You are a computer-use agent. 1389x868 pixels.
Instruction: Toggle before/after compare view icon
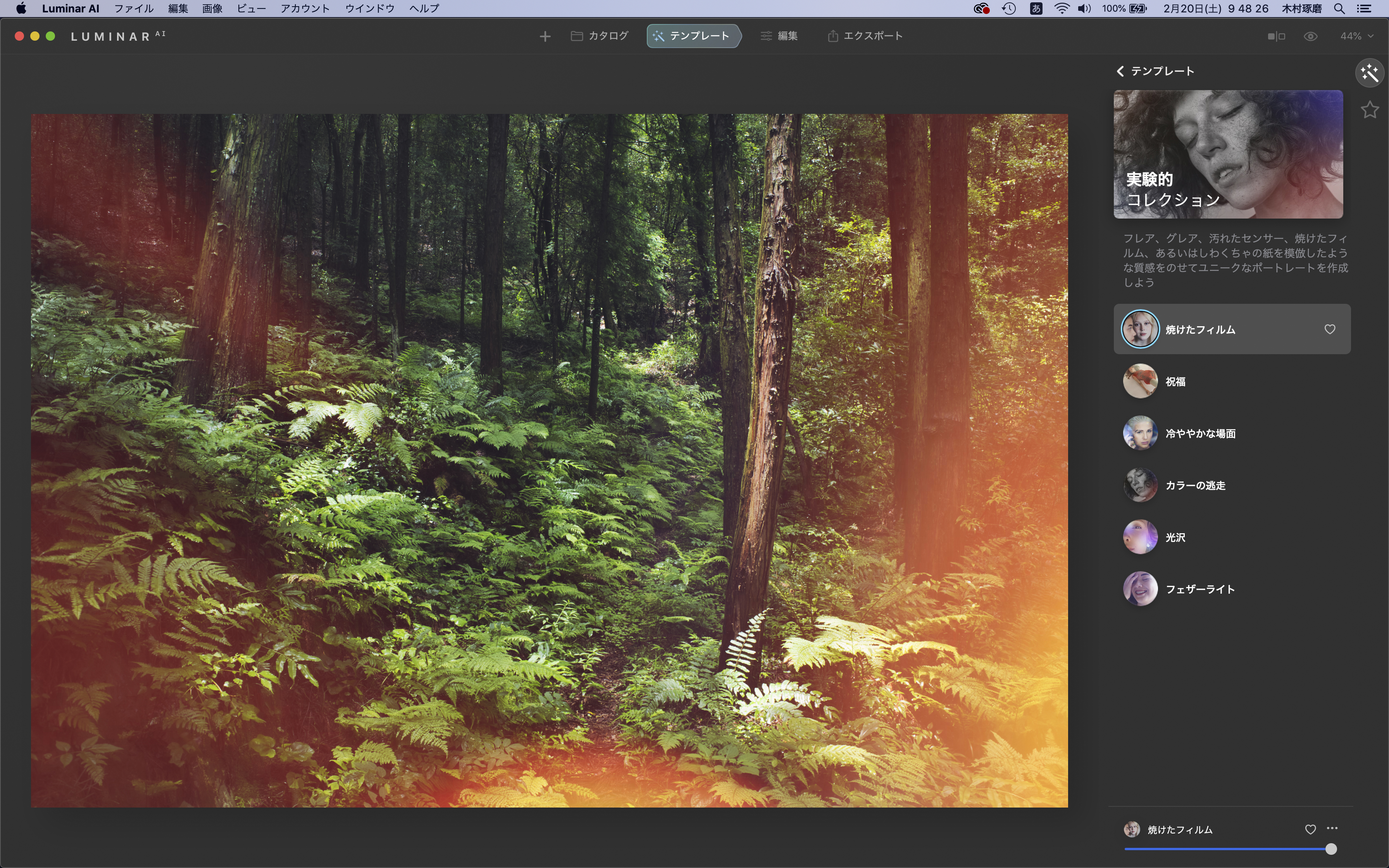(x=1276, y=36)
